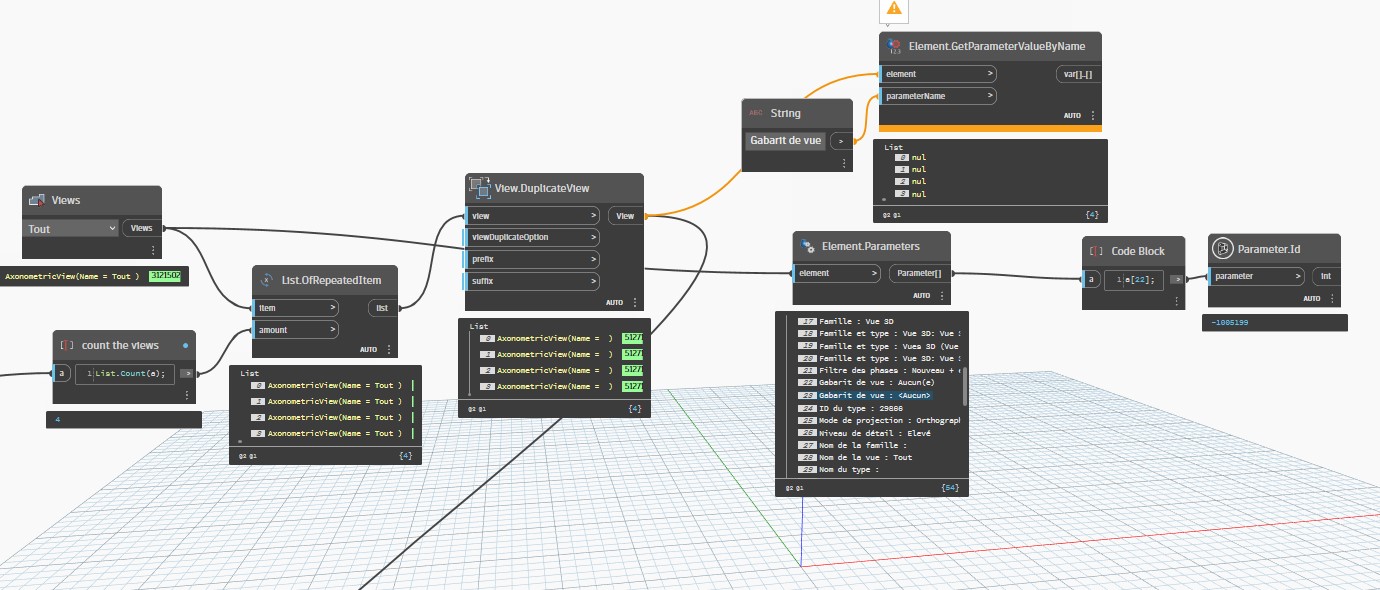The image size is (1380, 590).
Task: Click the Views output port
Action: pyautogui.click(x=142, y=228)
